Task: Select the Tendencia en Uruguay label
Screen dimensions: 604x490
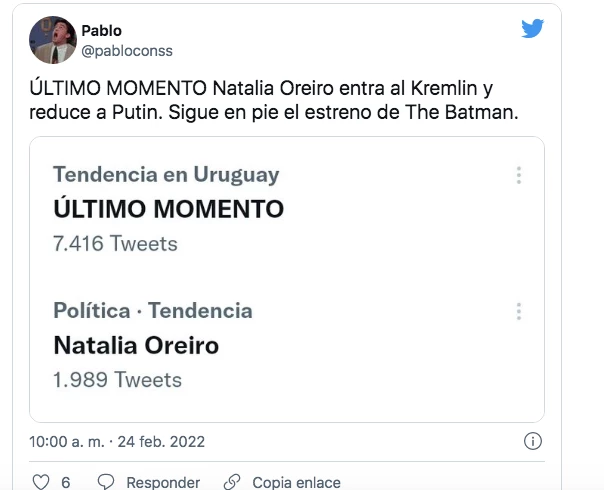Action: 166,175
